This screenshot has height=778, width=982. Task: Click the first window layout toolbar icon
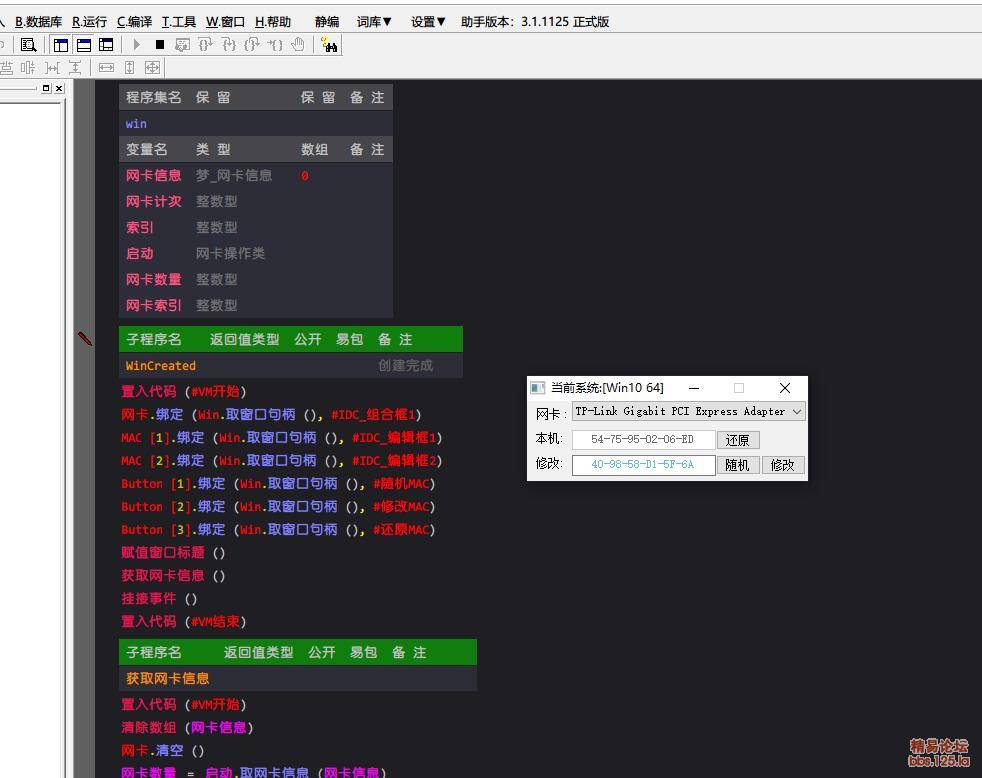[x=61, y=45]
